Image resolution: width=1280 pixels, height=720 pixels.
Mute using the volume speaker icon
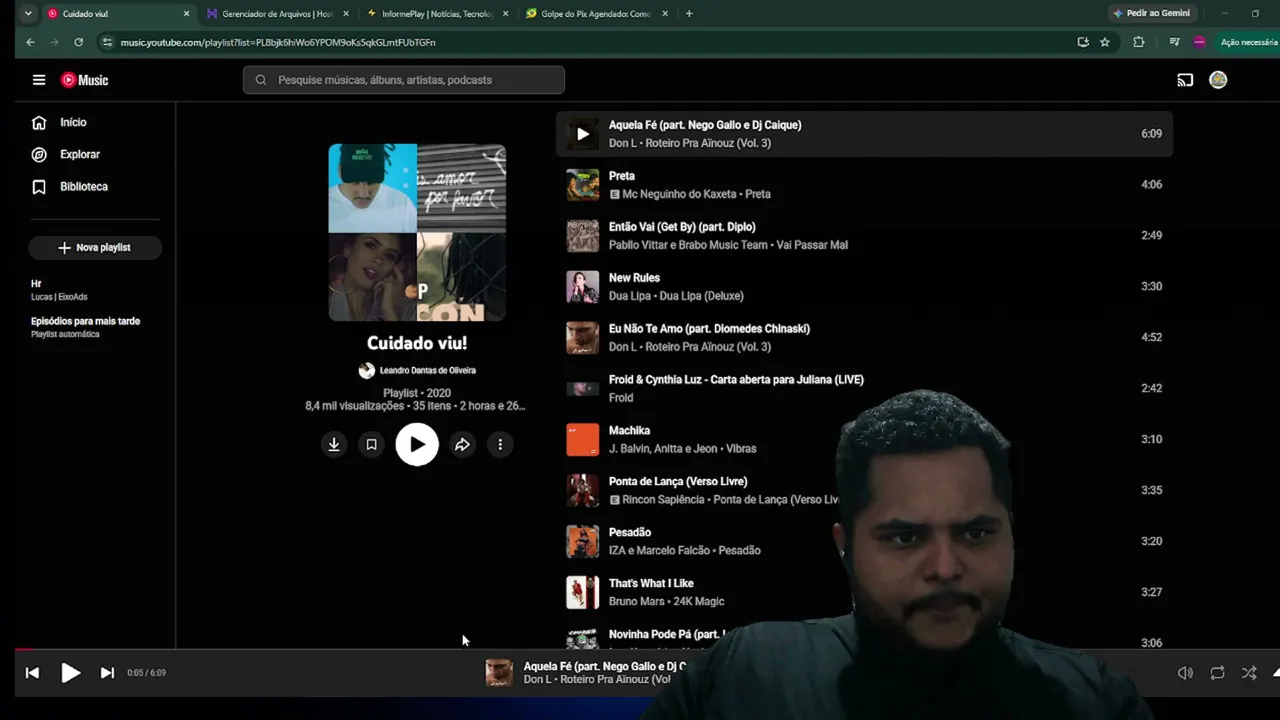coord(1185,673)
